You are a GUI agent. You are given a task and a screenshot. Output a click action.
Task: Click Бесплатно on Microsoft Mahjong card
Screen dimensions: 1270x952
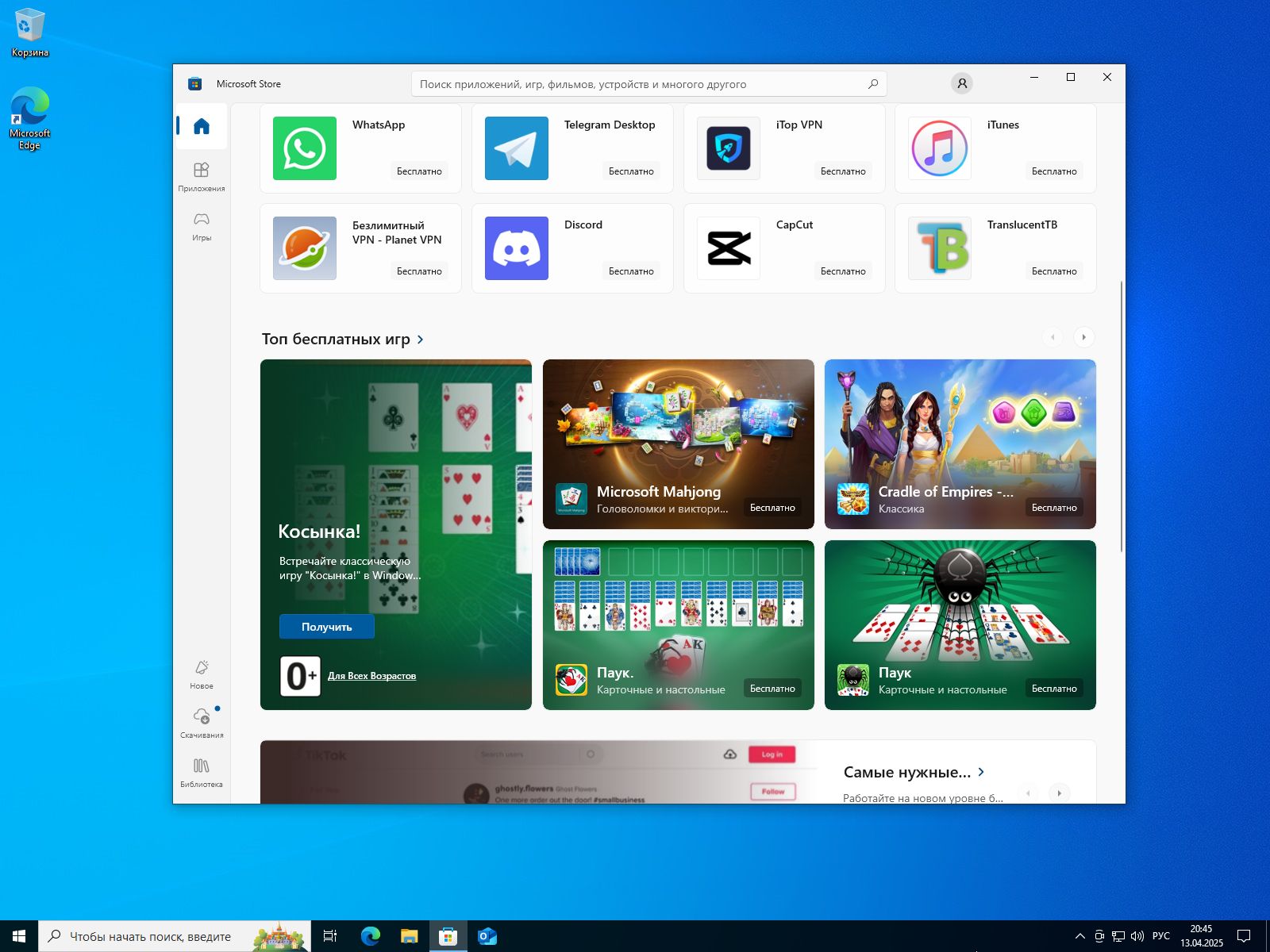tap(772, 508)
